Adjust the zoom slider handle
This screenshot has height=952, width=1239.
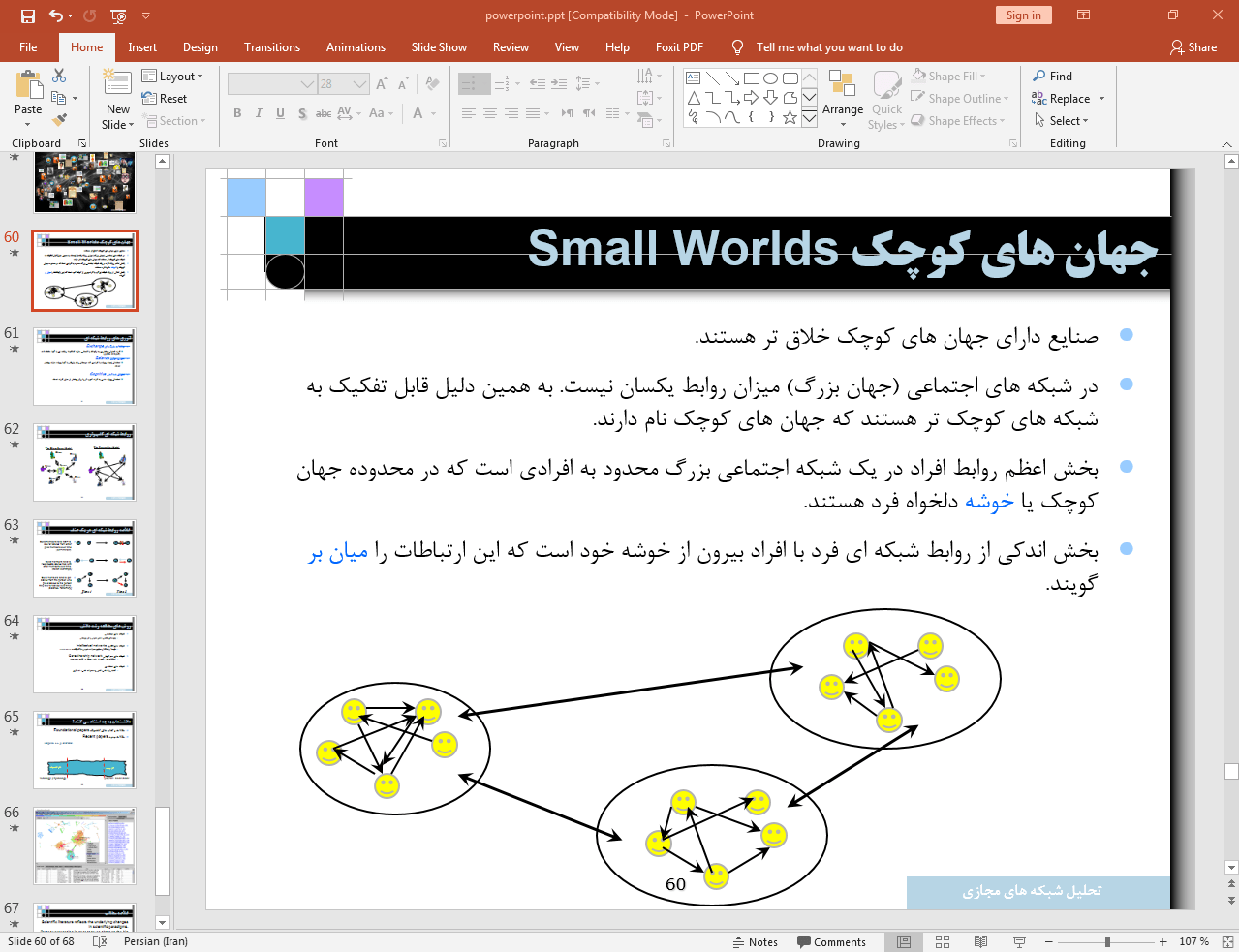(x=1107, y=941)
